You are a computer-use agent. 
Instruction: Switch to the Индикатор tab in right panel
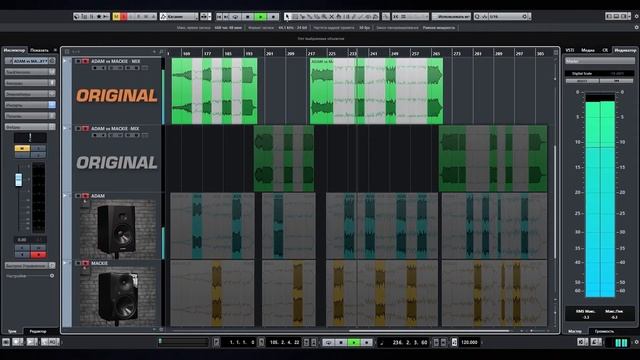click(x=625, y=50)
